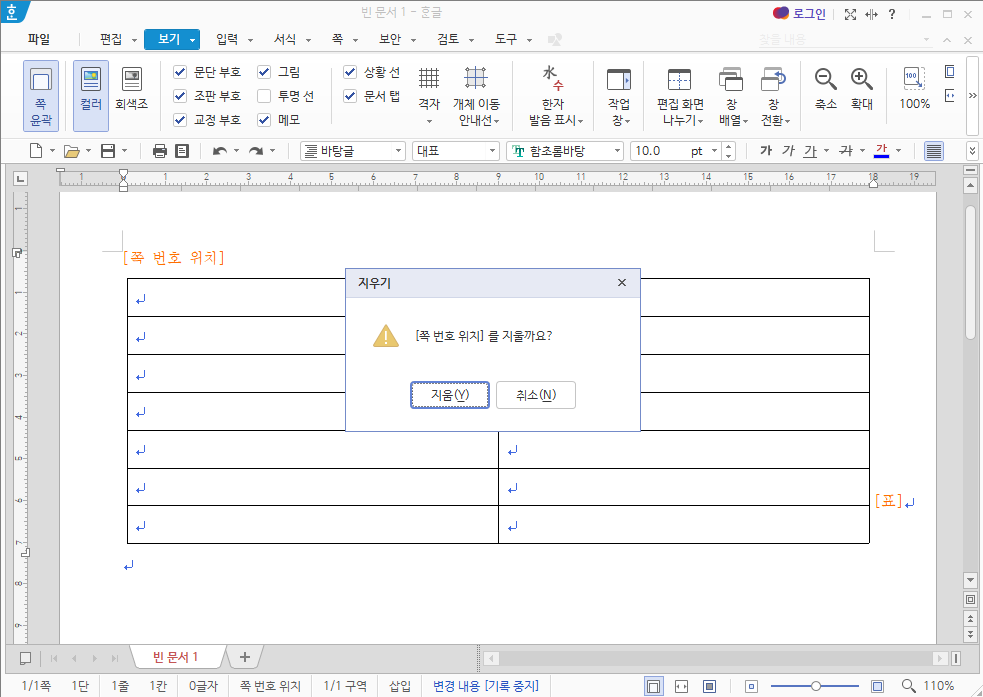This screenshot has width=983, height=697.
Task: Click the full screen icon in title bar
Action: 850,14
